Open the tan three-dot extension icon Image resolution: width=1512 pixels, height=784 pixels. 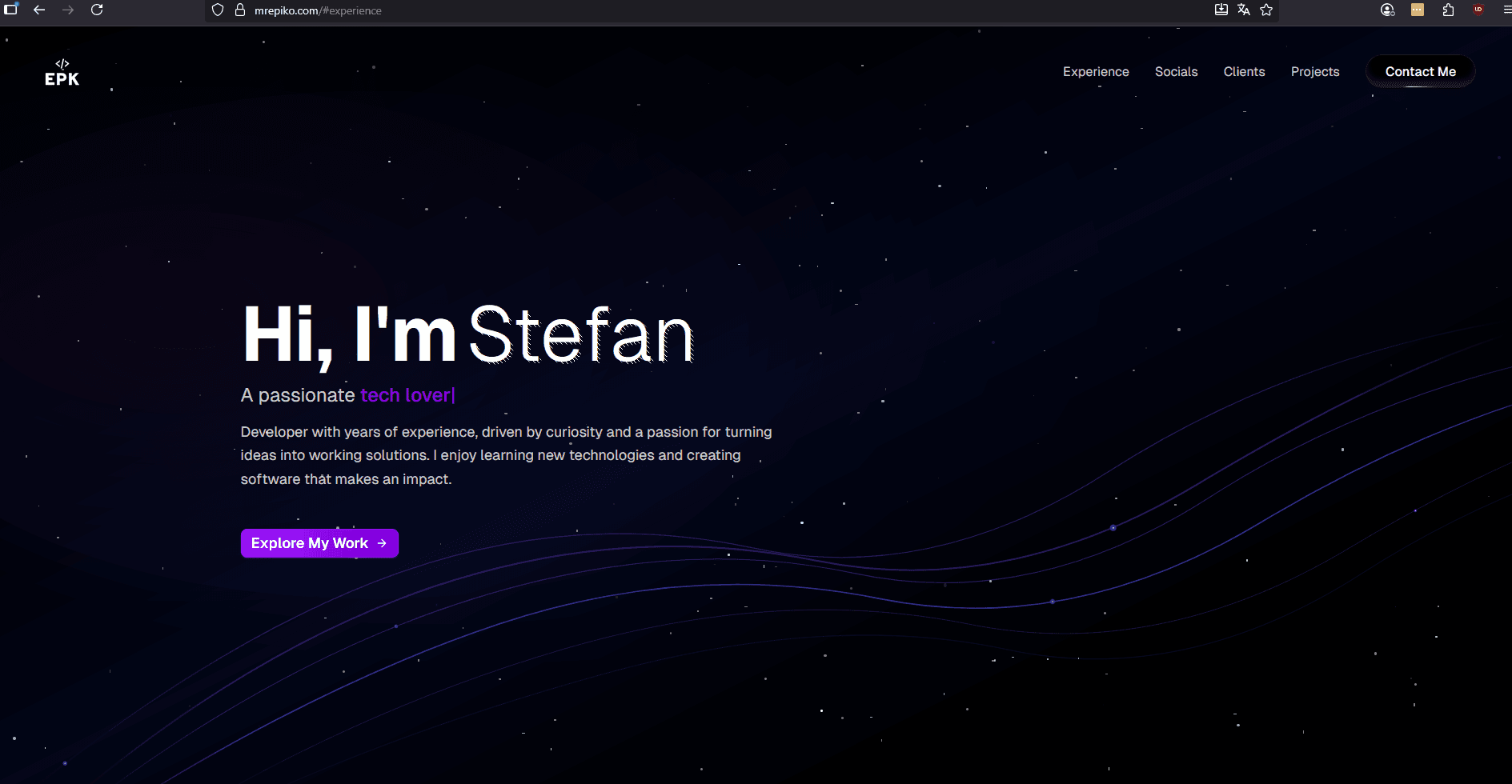(1418, 10)
